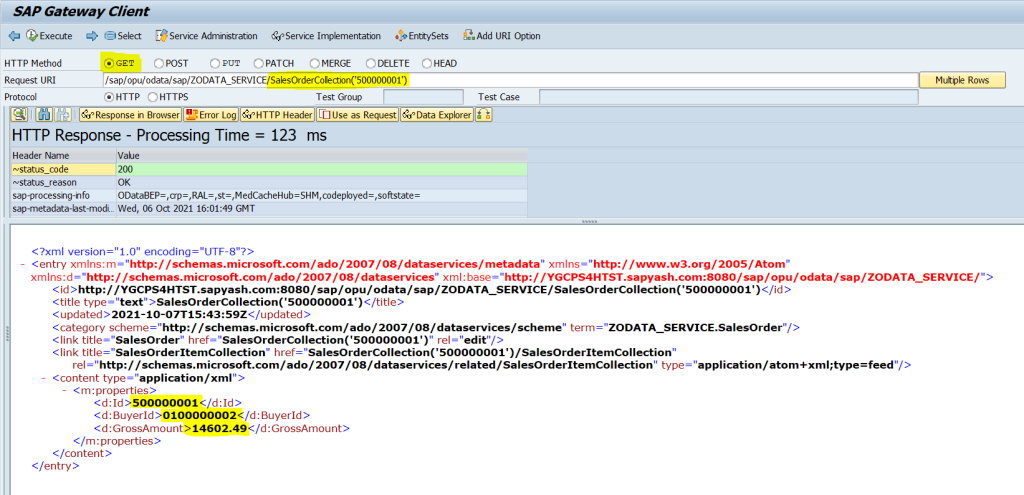
Task: Click Add URI Option
Action: [502, 36]
